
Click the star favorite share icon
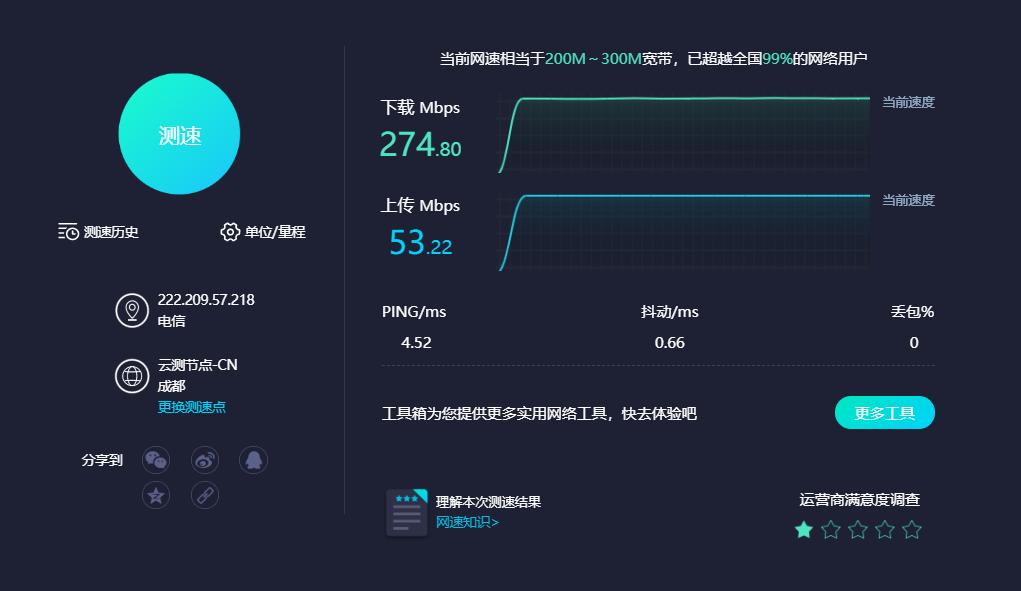[155, 495]
